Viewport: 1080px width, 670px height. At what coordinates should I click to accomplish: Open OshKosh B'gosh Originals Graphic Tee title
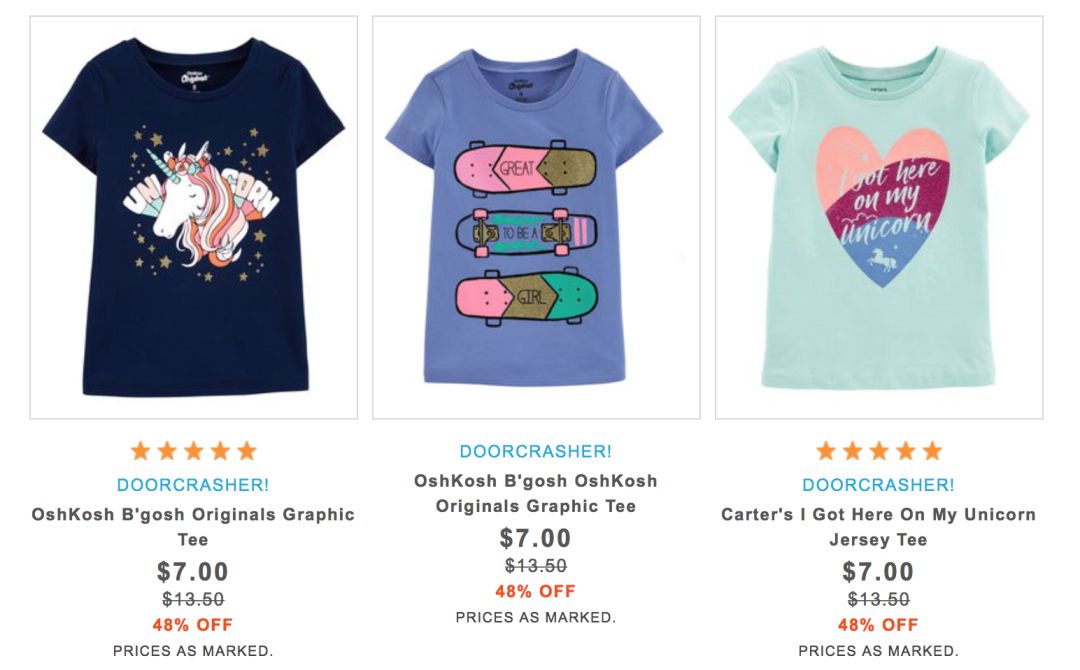(x=193, y=527)
